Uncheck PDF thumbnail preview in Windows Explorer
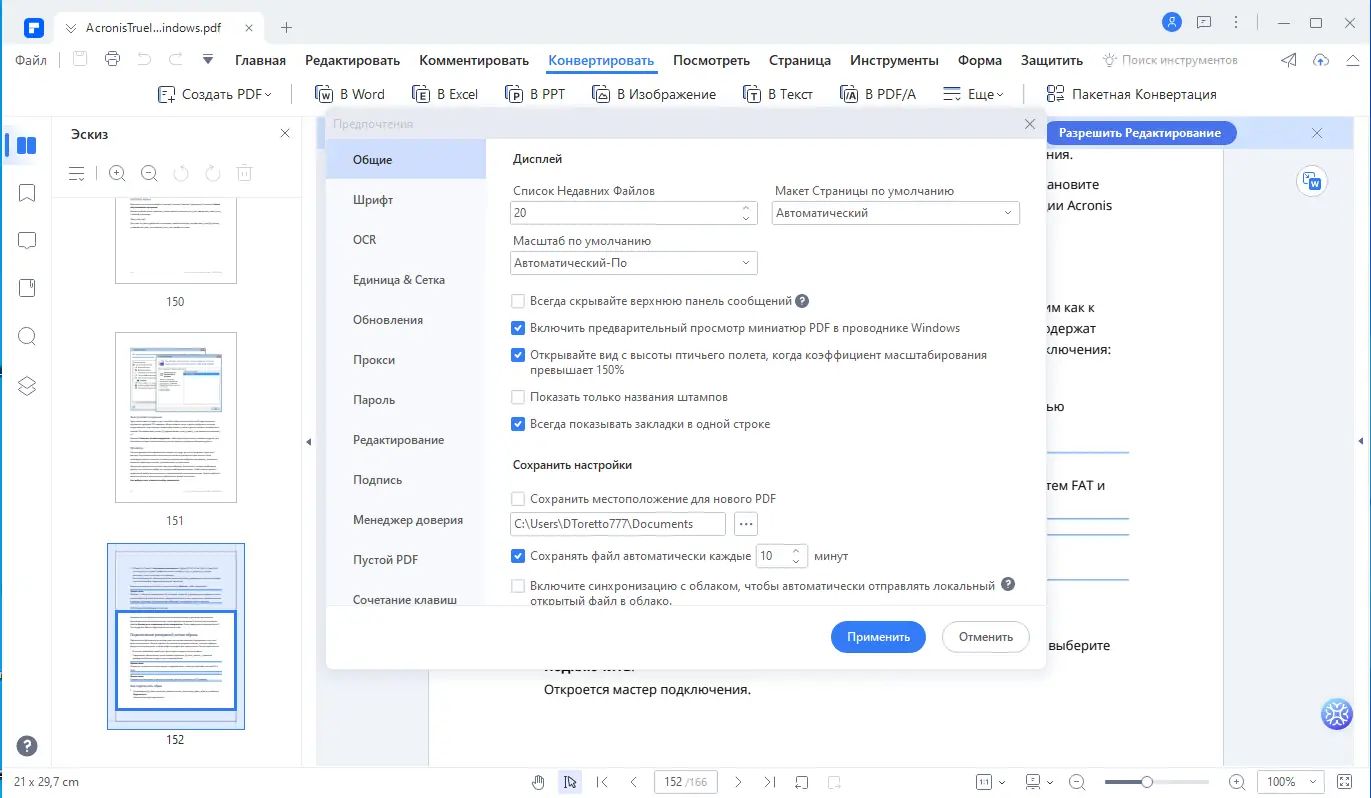Viewport: 1371px width, 798px height. [518, 328]
